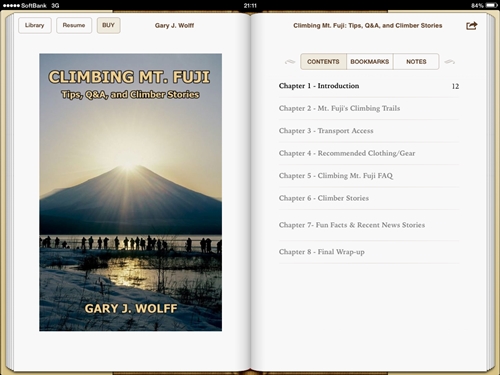Tap the battery icon in status bar
Image resolution: width=500 pixels, height=375 pixels.
492,5
